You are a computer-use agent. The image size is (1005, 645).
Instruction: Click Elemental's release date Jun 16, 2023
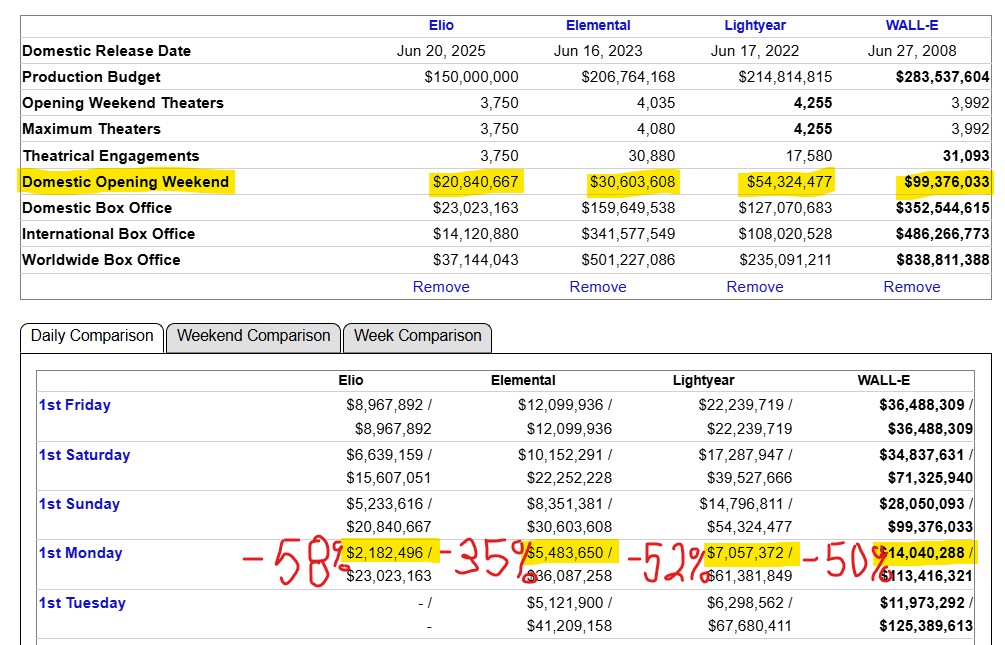pyautogui.click(x=598, y=51)
